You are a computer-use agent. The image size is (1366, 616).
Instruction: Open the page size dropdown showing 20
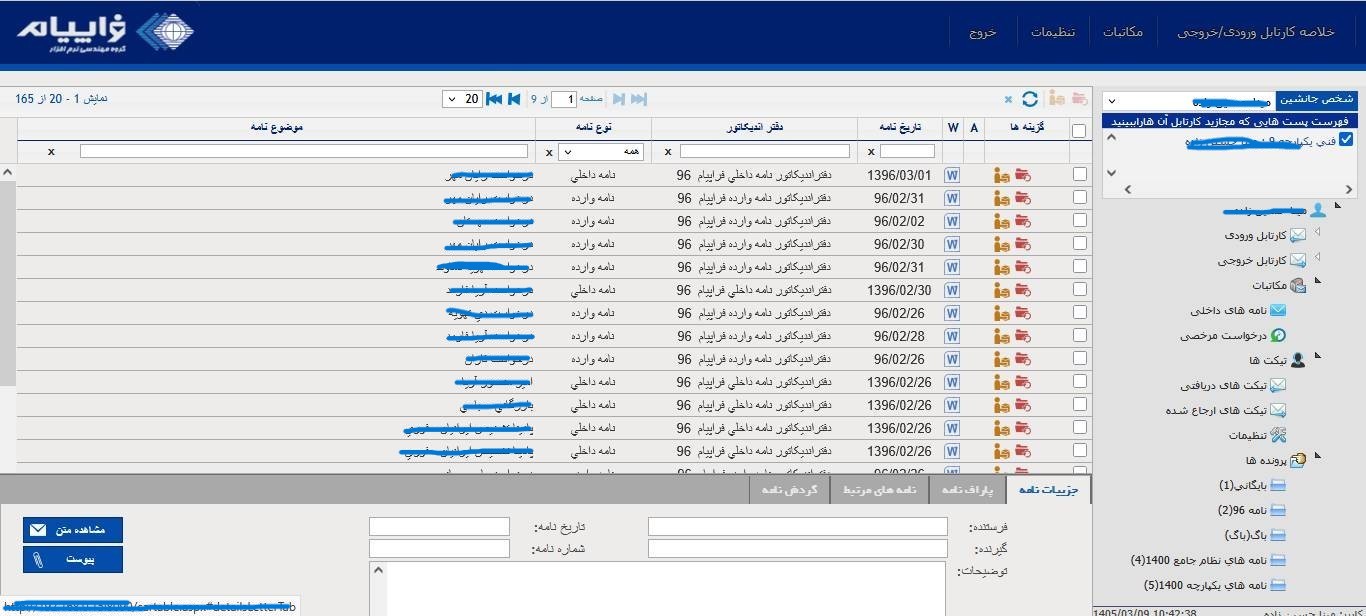[x=462, y=99]
